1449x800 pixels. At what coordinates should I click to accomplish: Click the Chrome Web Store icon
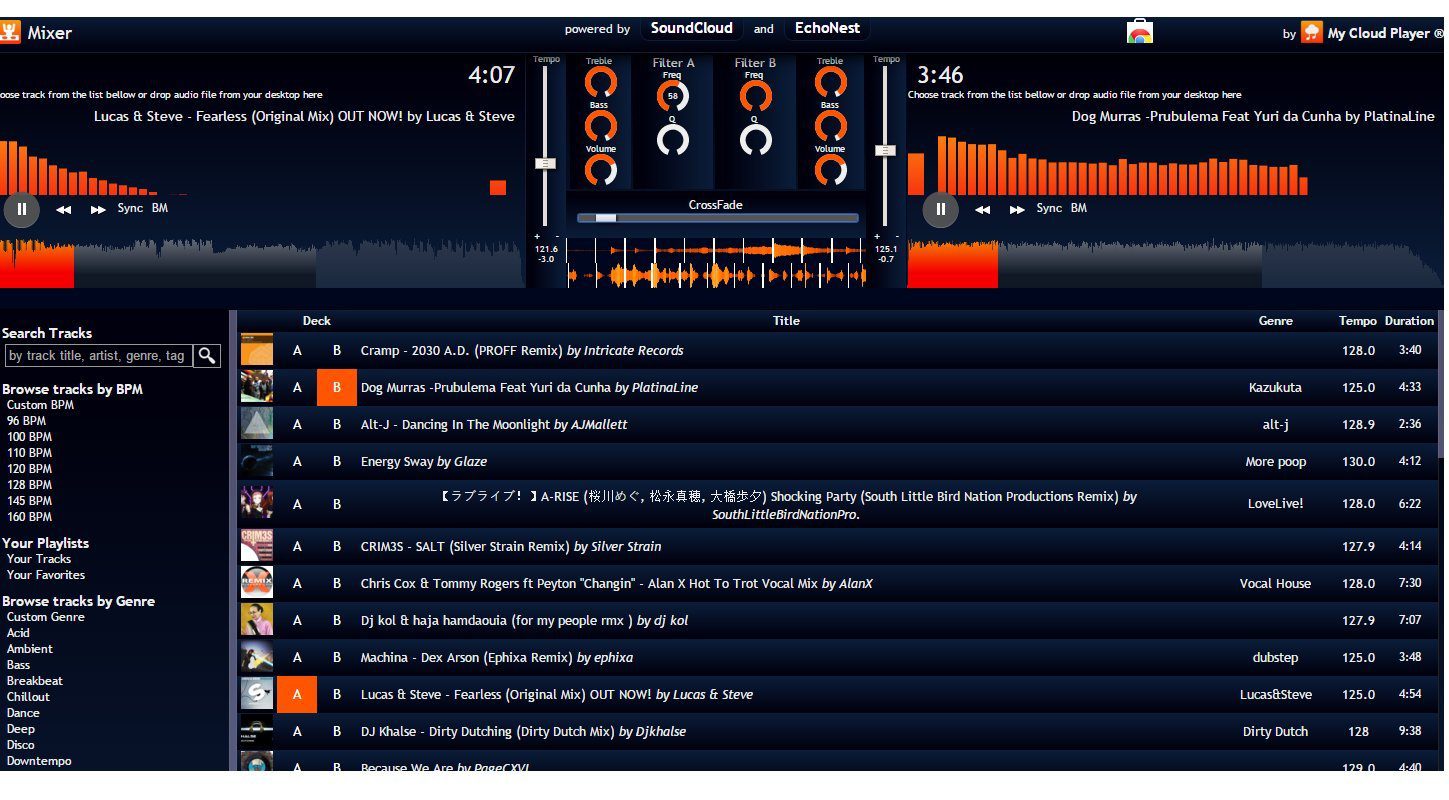(1140, 31)
